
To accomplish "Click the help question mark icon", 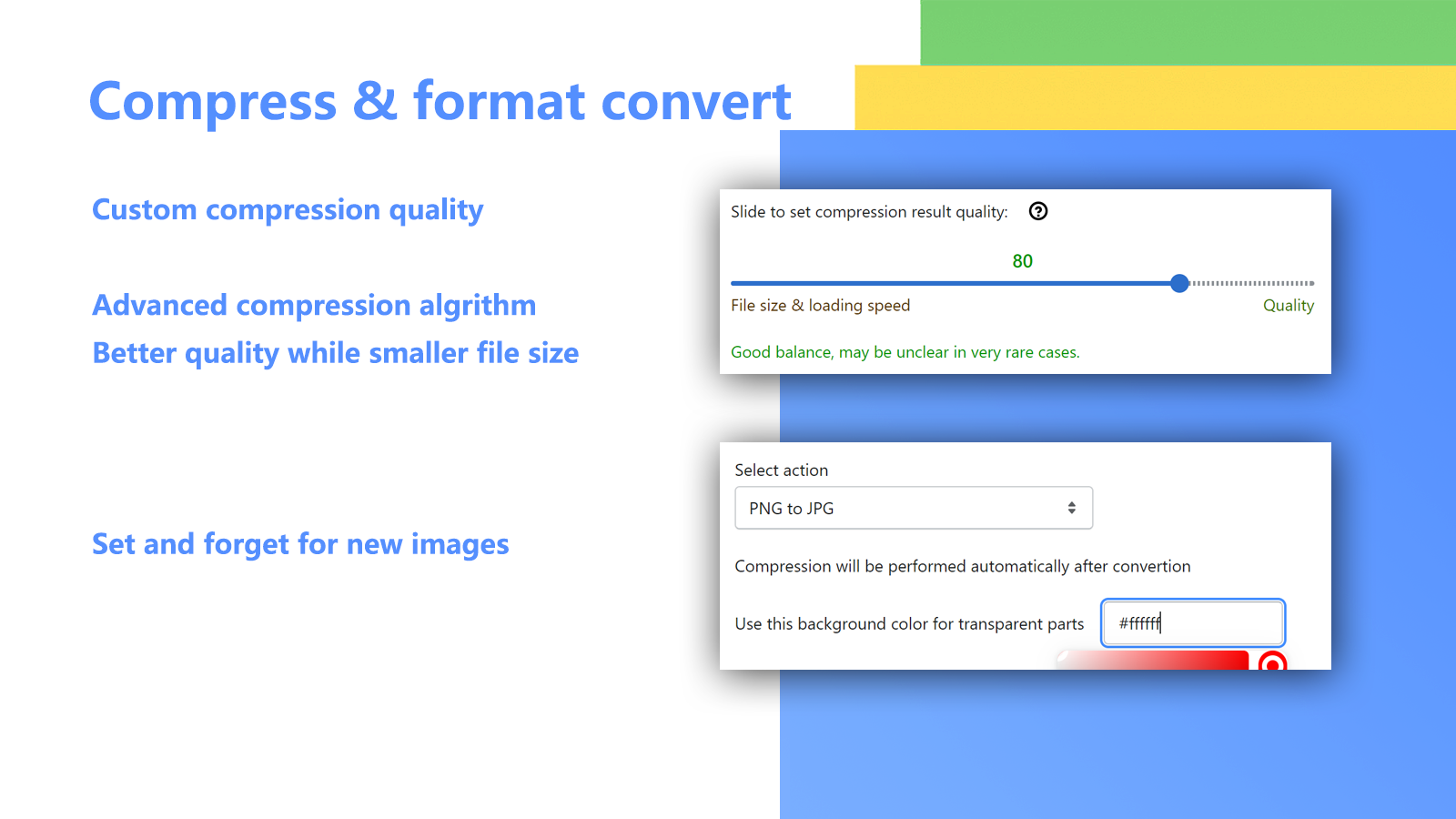I will pyautogui.click(x=1037, y=211).
